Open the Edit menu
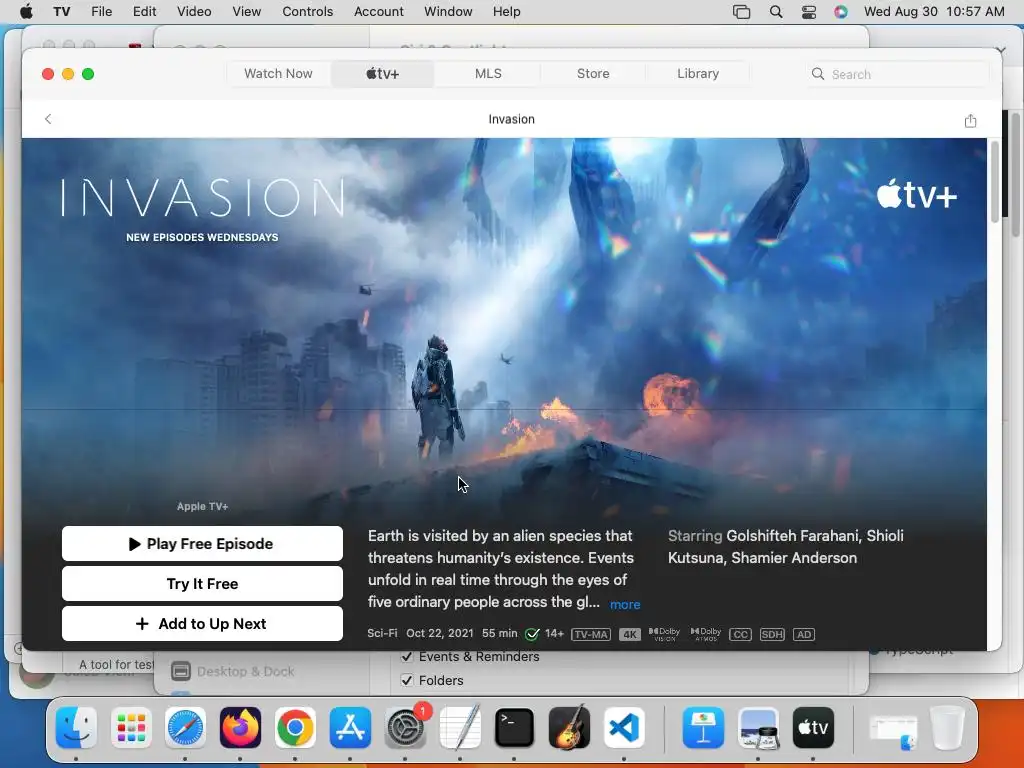 click(x=144, y=11)
